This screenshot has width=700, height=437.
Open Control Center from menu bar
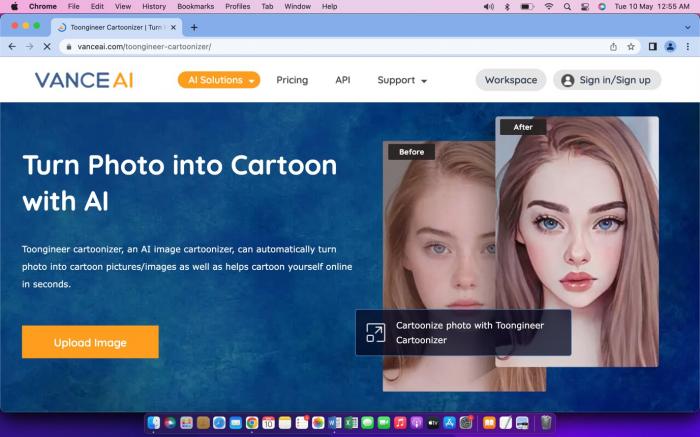584,6
